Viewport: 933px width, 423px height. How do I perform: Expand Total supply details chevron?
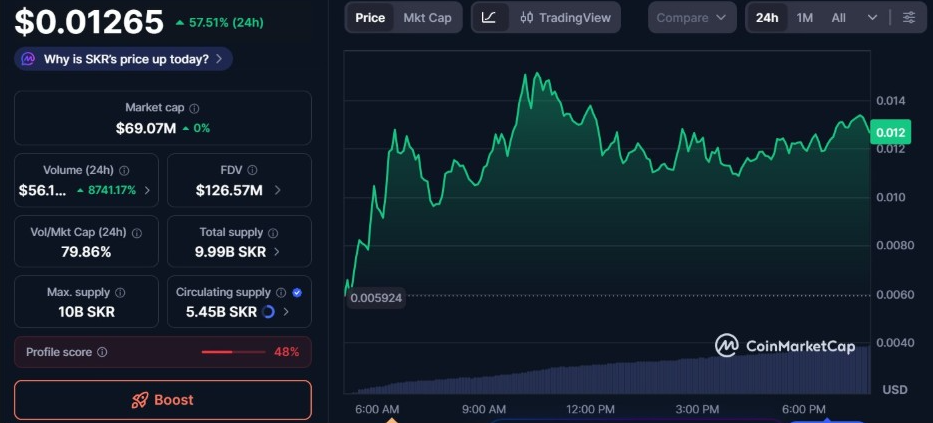tap(277, 252)
